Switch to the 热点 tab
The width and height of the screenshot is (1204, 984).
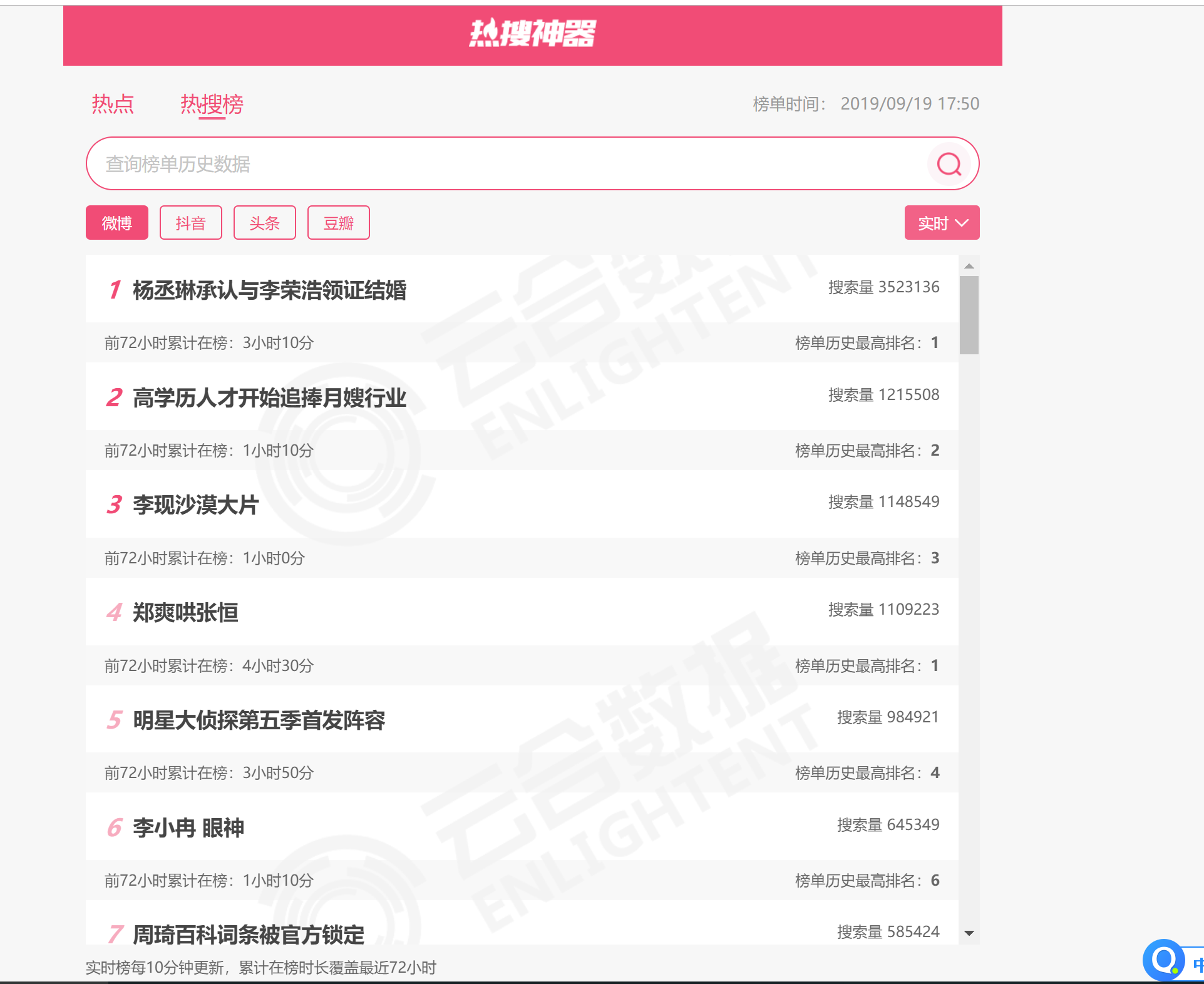[x=113, y=104]
